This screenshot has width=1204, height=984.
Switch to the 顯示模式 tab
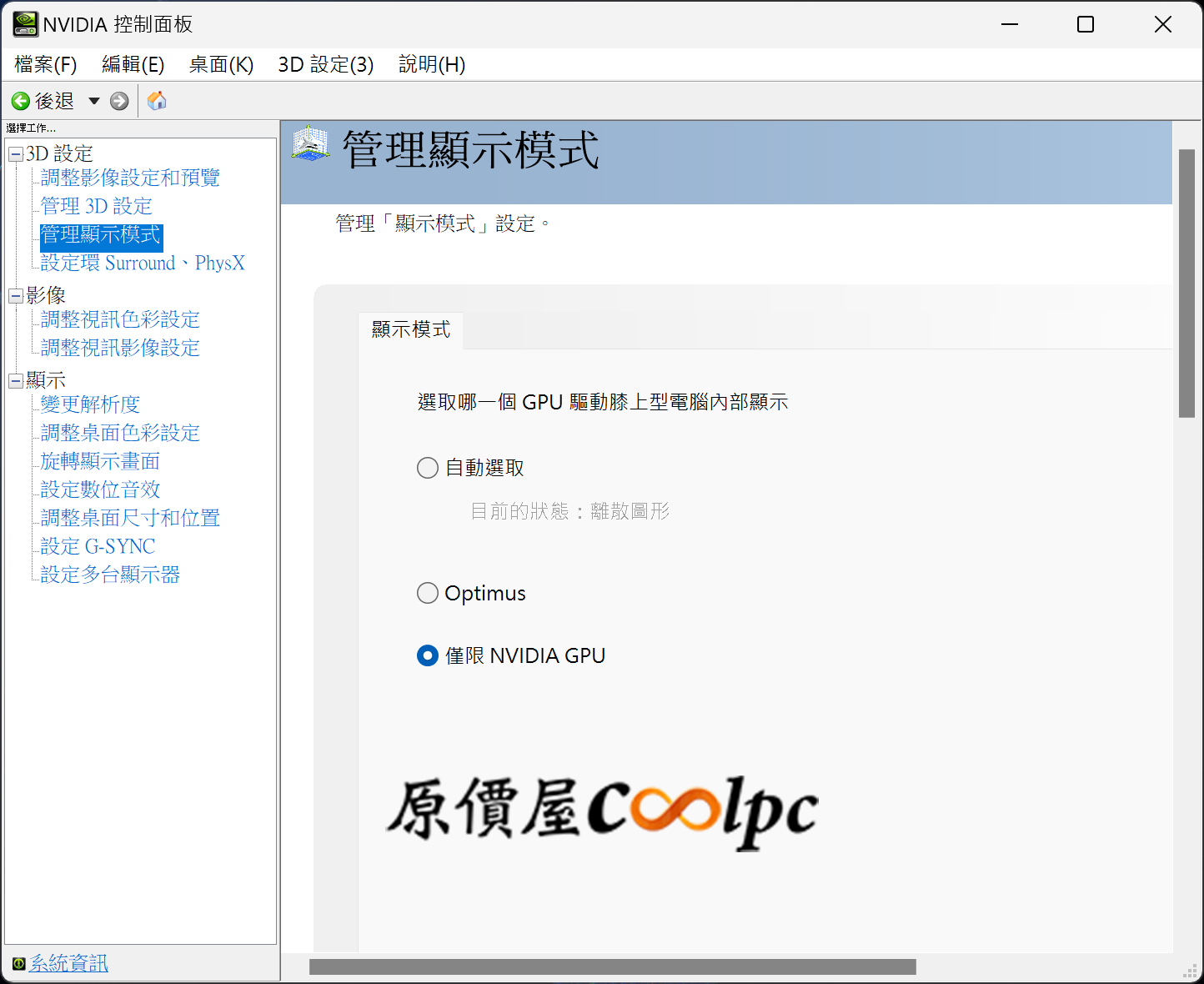(x=411, y=330)
